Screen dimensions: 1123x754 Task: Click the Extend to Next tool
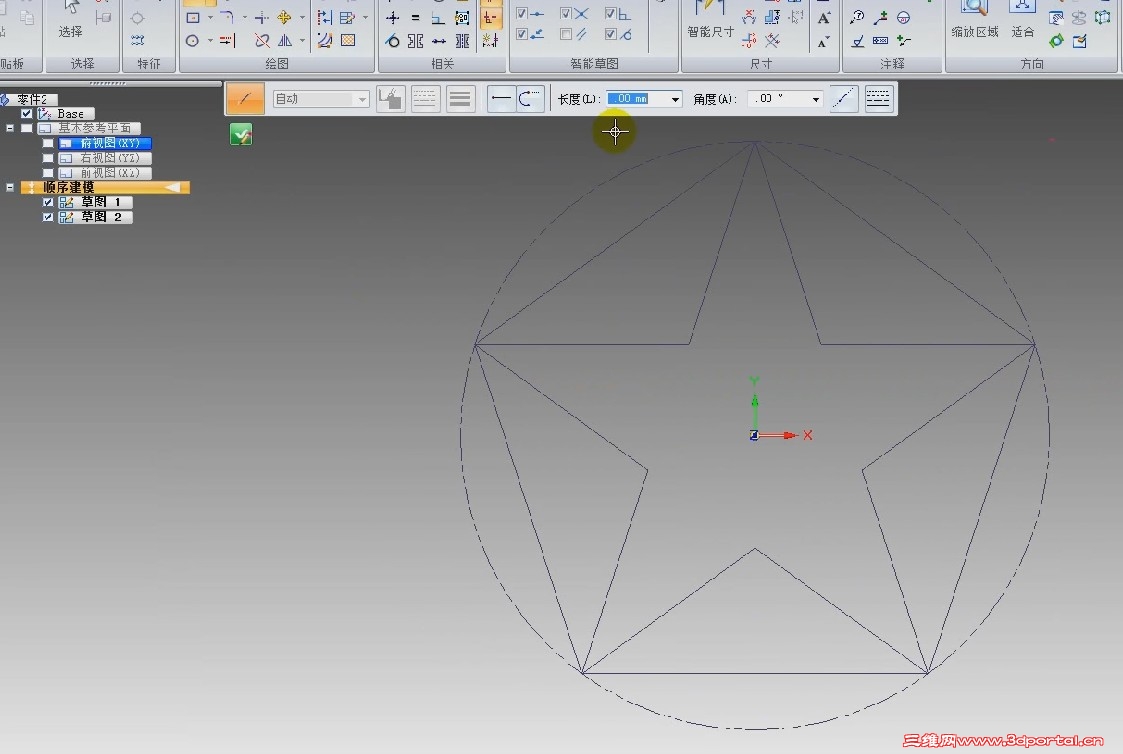coord(227,41)
